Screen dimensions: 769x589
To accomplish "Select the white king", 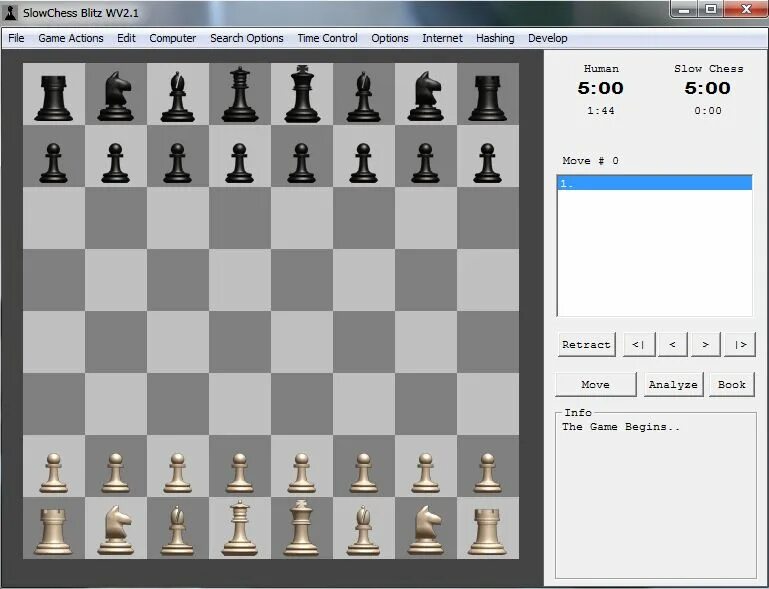I will tap(302, 528).
